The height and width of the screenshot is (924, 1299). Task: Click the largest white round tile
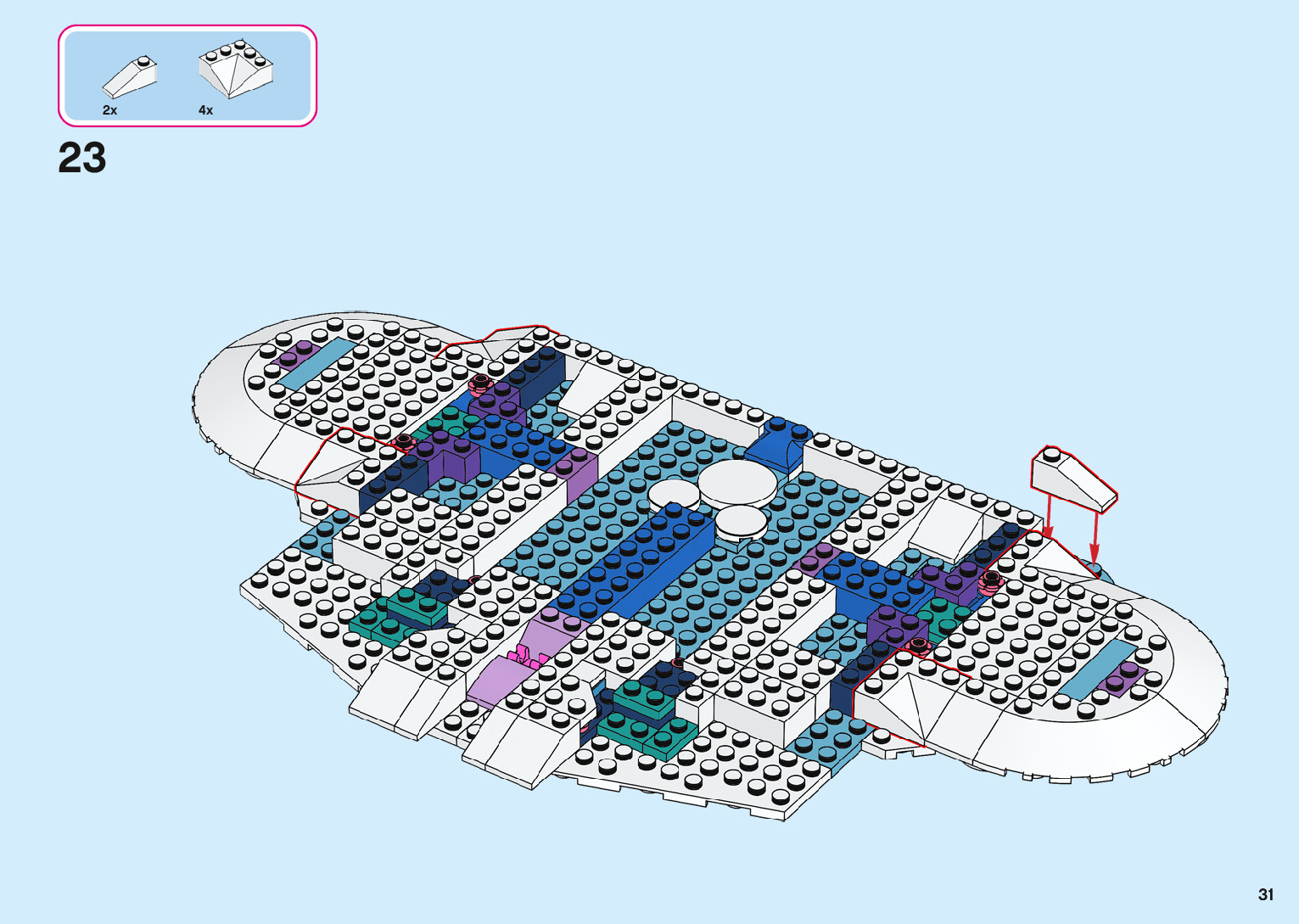736,483
